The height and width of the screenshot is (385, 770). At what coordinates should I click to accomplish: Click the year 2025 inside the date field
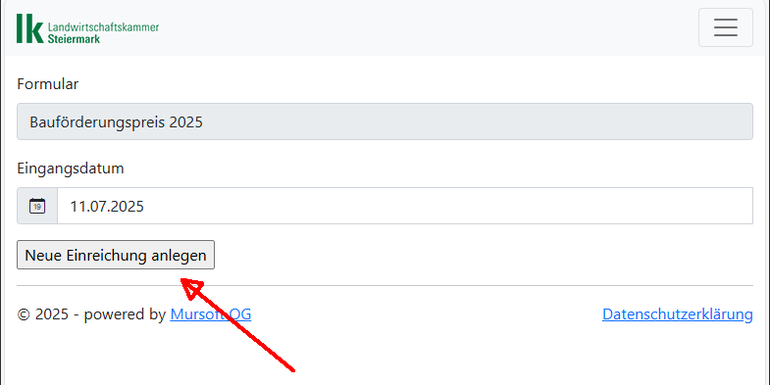pos(128,206)
